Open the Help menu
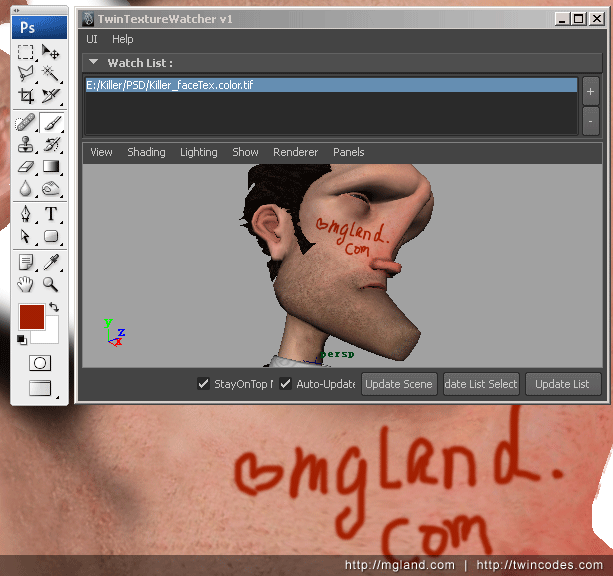Image resolution: width=613 pixels, height=576 pixels. click(122, 39)
